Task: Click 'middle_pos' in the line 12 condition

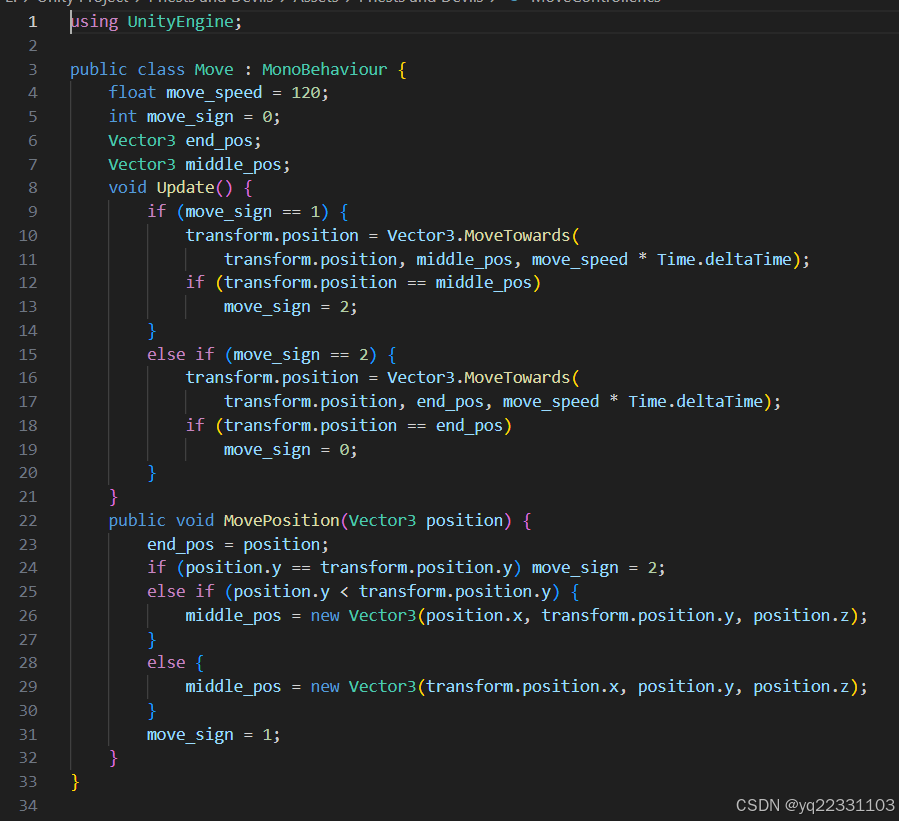Action: coord(483,283)
